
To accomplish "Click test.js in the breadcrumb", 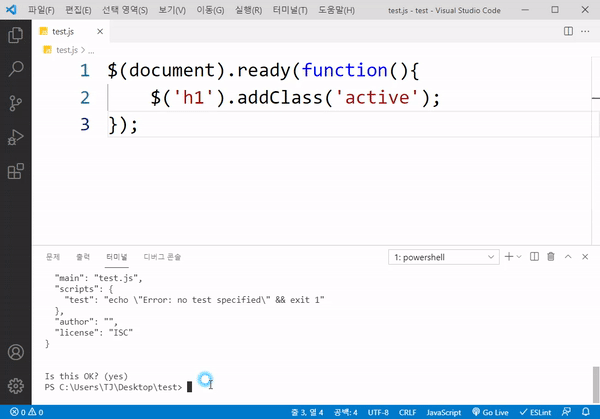I will [x=67, y=50].
